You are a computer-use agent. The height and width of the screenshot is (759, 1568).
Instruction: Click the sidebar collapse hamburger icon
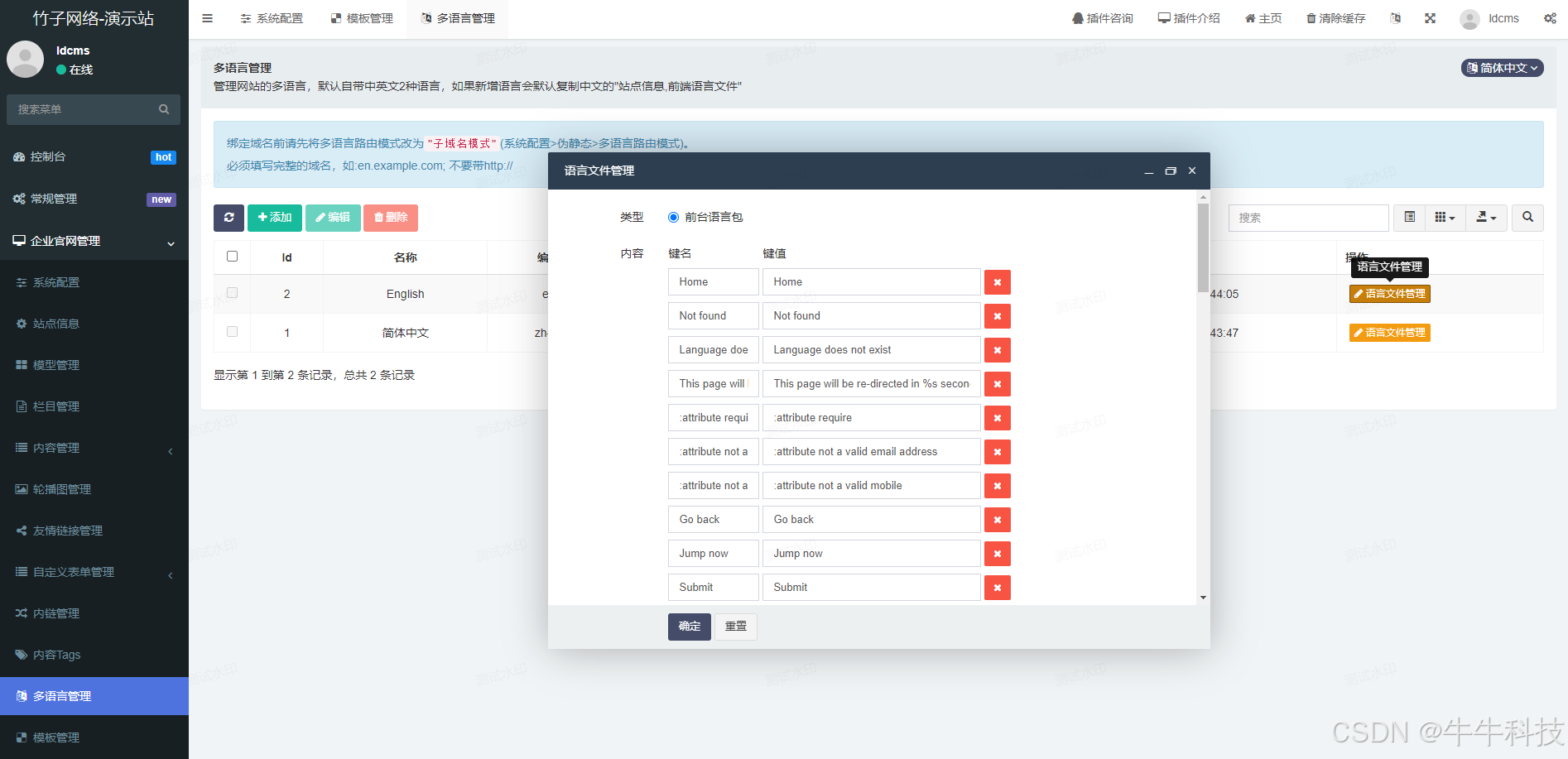click(207, 17)
